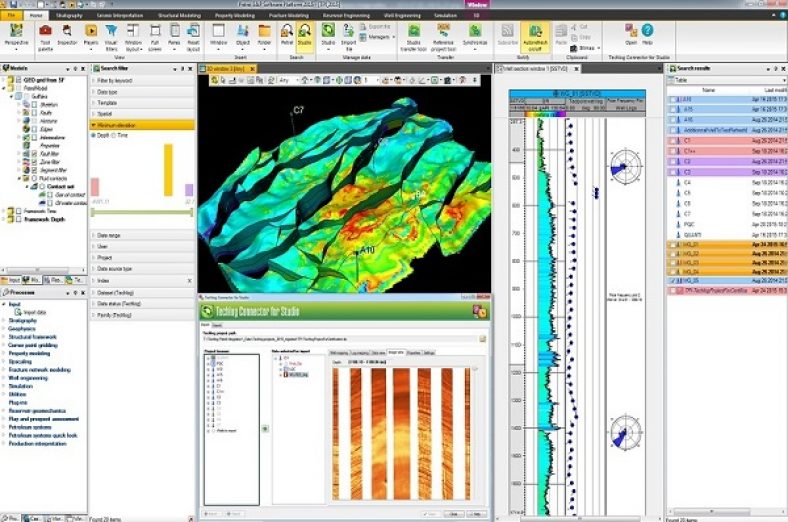Click the Studio search icon
The height and width of the screenshot is (522, 788).
point(304,35)
